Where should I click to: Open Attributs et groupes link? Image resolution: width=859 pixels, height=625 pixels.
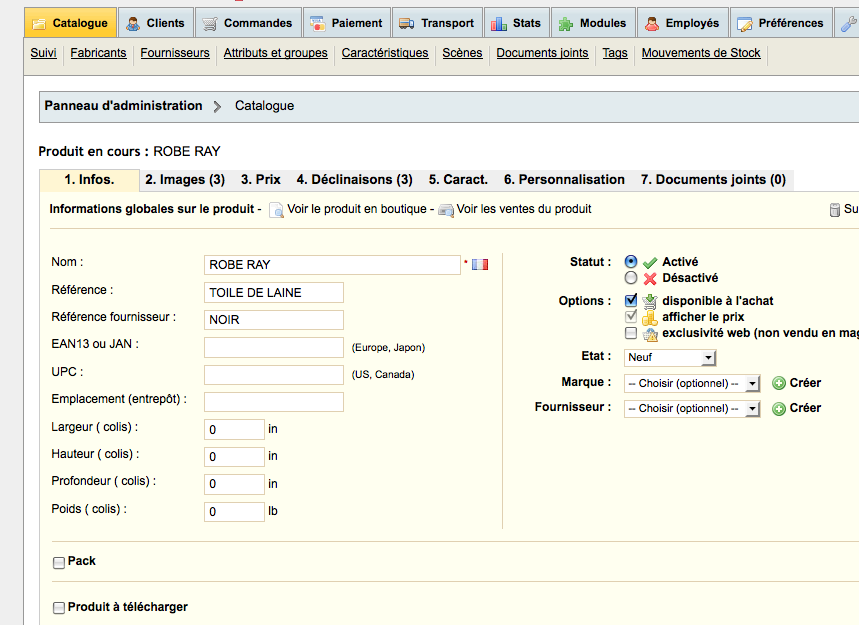point(276,53)
